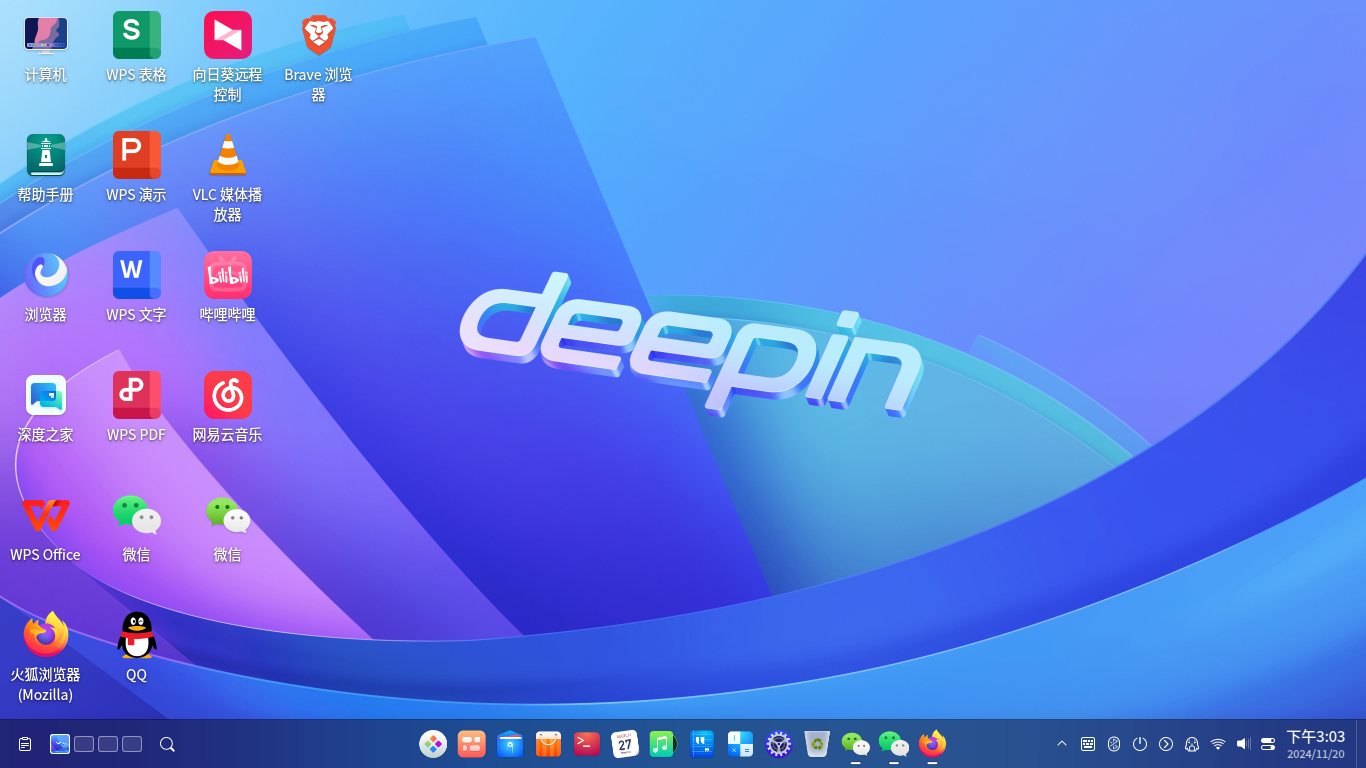Open the search magnifier in the taskbar
Image resolution: width=1366 pixels, height=768 pixels.
[x=167, y=744]
